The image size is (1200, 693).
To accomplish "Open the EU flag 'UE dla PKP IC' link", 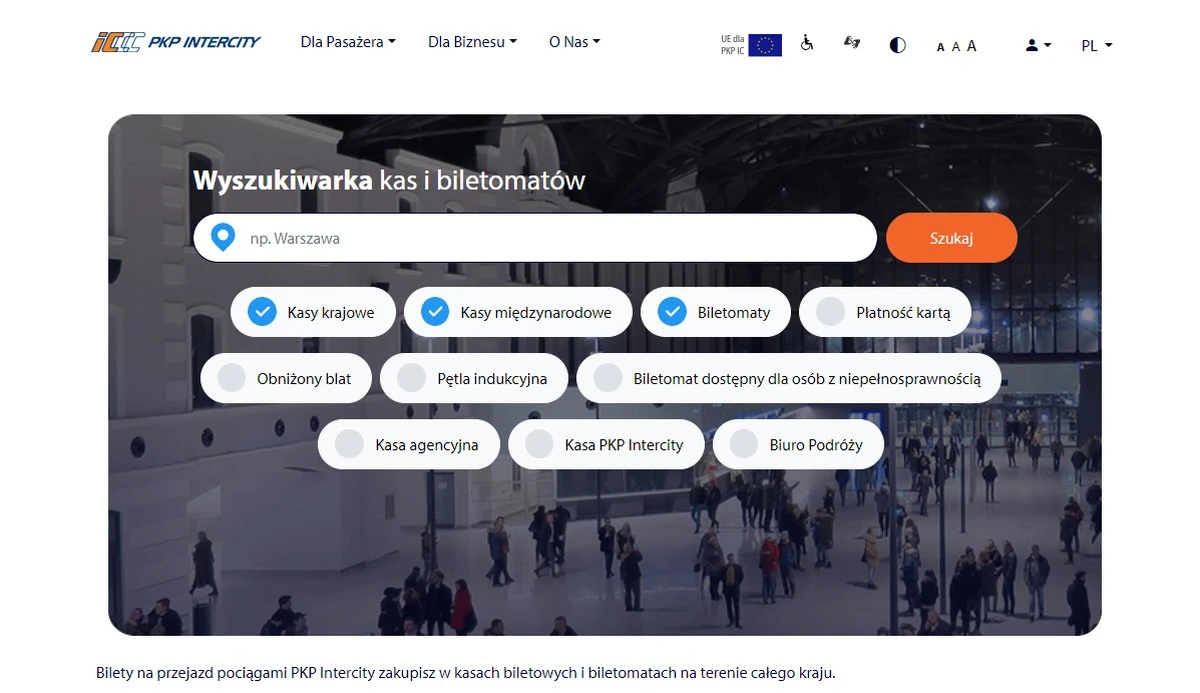I will (x=752, y=45).
